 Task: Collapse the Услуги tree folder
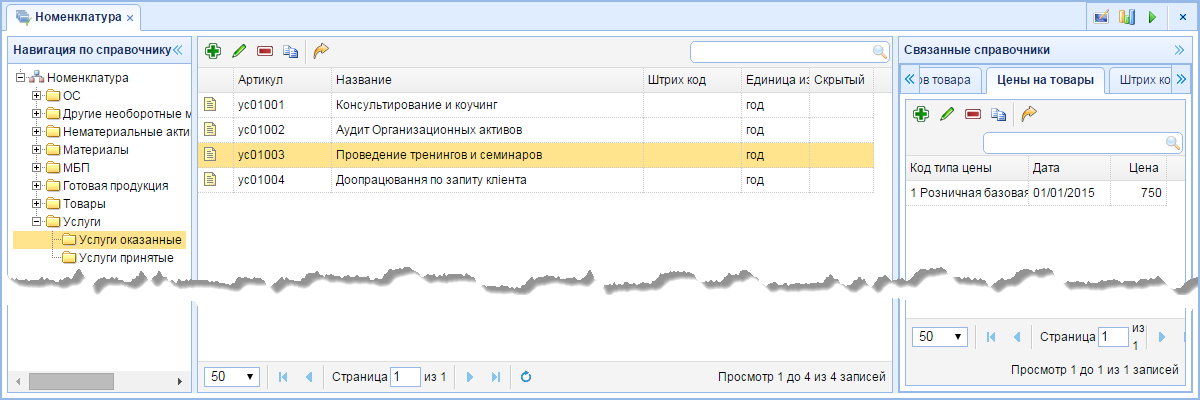(37, 222)
